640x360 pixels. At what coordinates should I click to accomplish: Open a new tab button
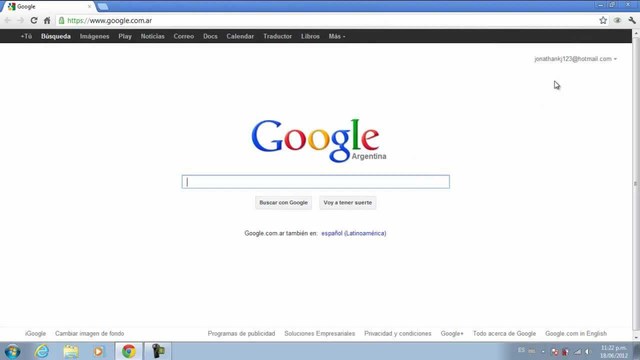tap(103, 7)
